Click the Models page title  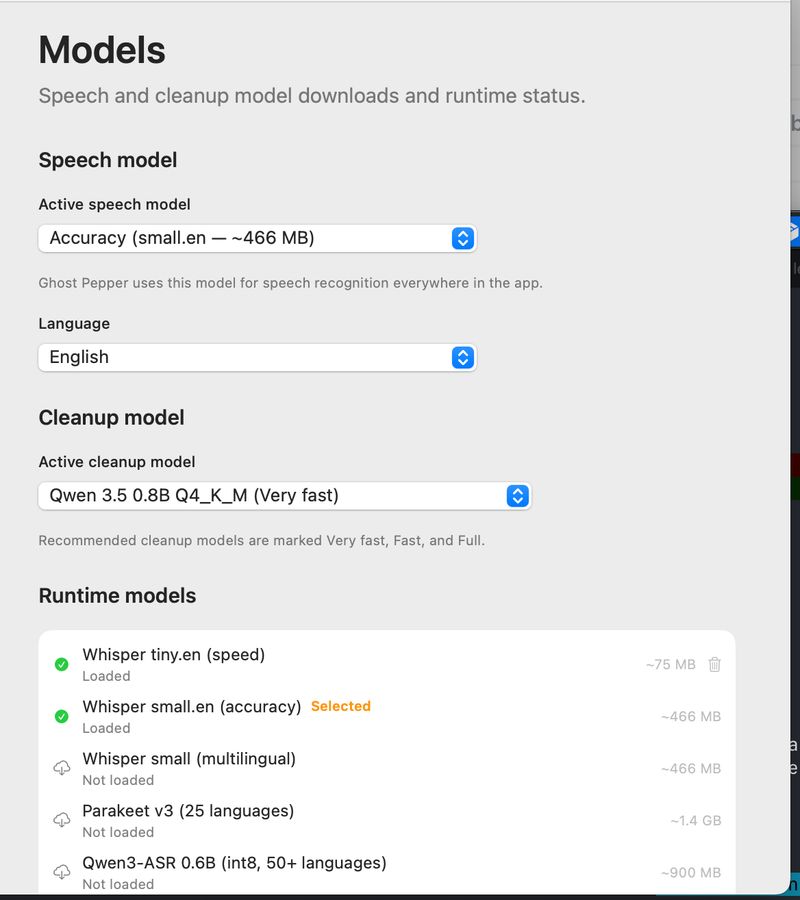tap(102, 50)
